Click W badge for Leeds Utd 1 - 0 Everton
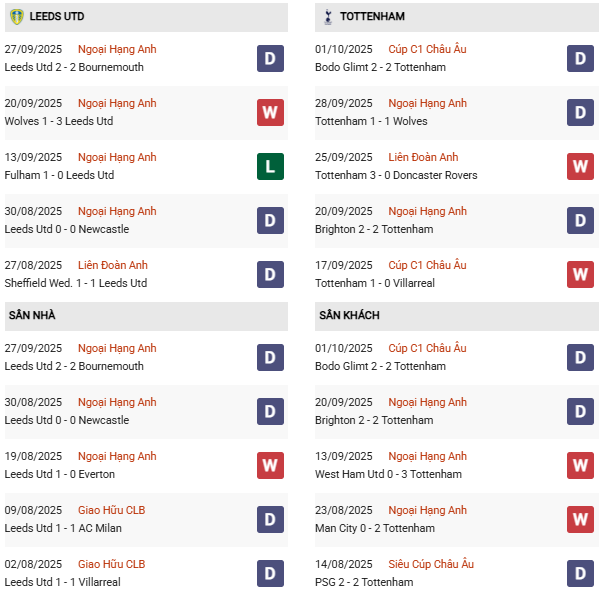Viewport: 600px width, 593px height. pos(270,465)
